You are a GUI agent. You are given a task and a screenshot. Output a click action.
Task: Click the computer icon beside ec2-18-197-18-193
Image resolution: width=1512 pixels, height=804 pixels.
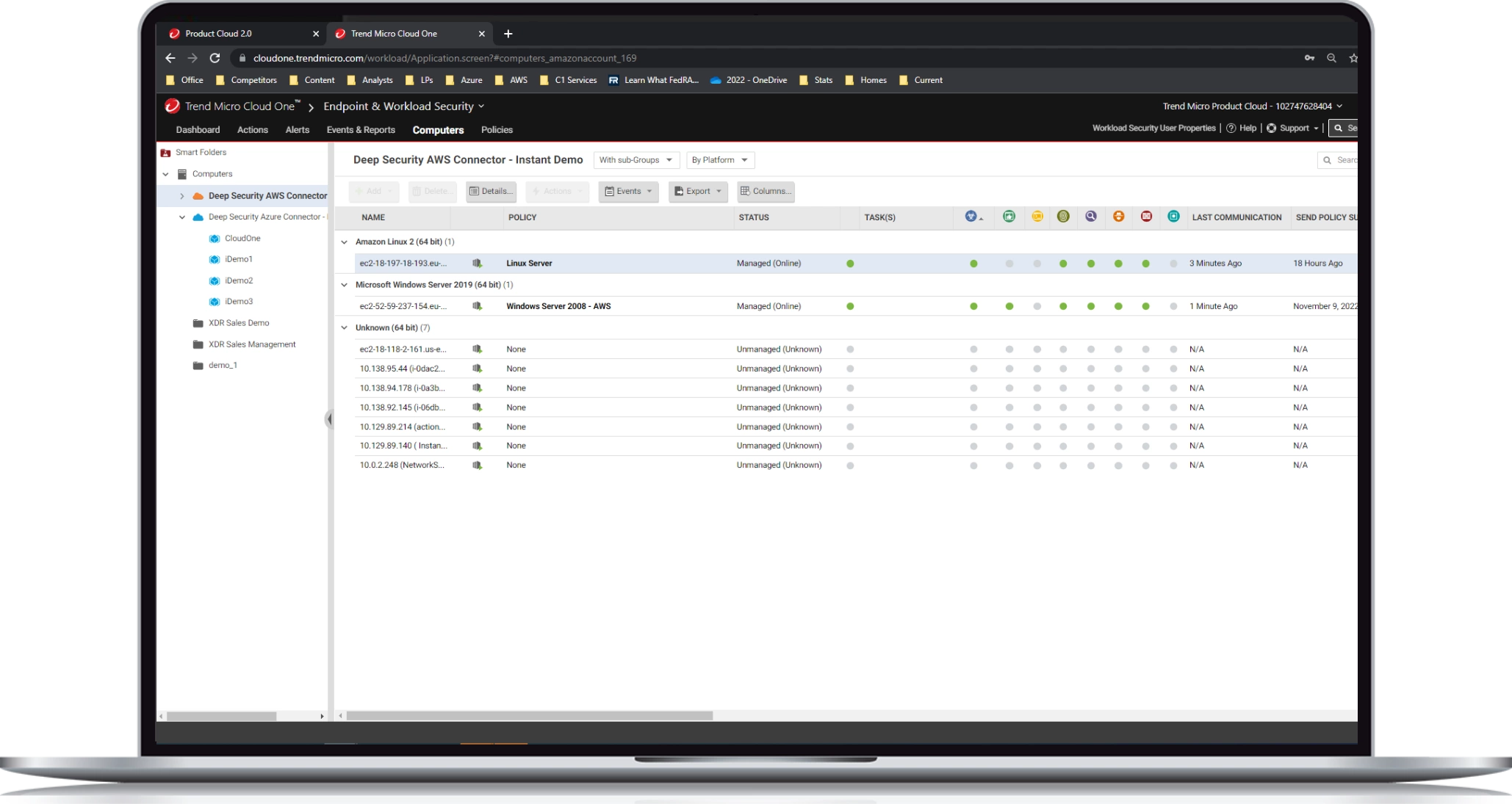pos(477,263)
